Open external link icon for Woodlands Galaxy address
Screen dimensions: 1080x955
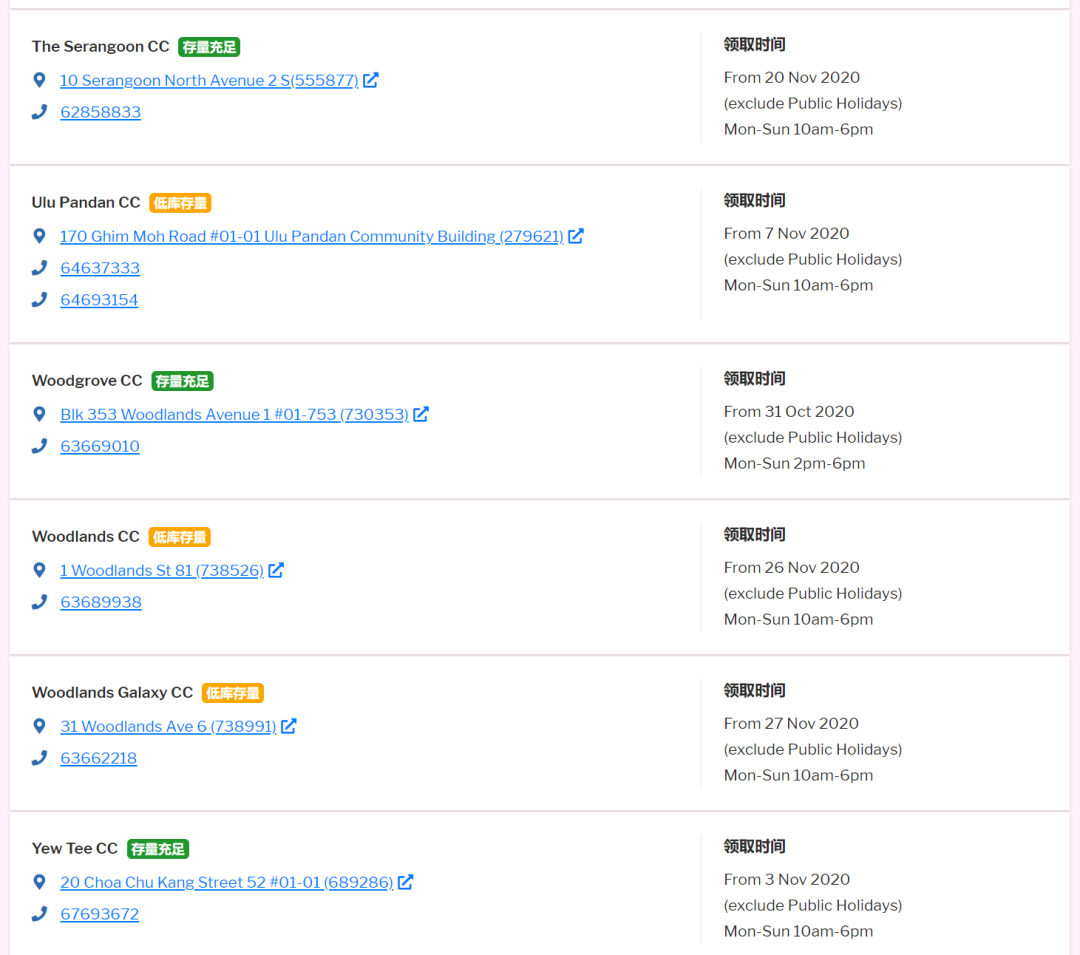click(289, 726)
